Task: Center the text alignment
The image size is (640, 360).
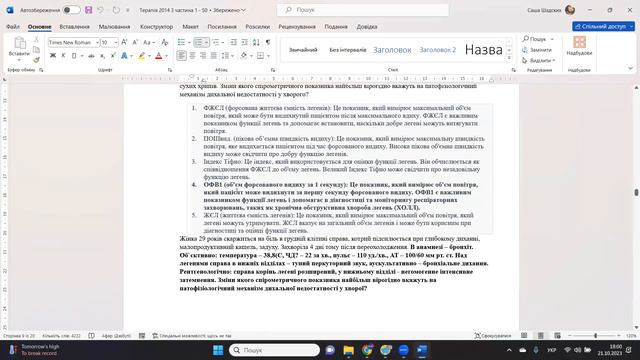Action: (x=192, y=56)
